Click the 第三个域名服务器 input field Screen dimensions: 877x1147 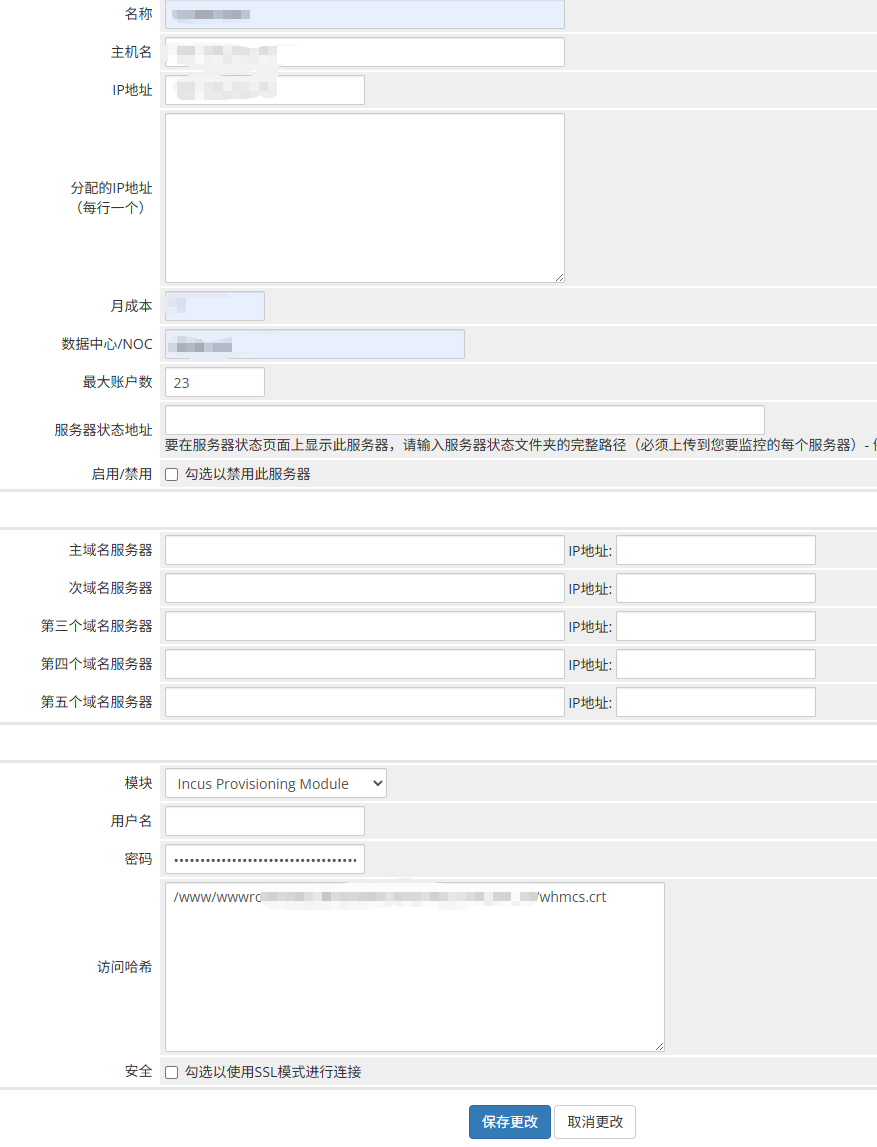pos(364,626)
